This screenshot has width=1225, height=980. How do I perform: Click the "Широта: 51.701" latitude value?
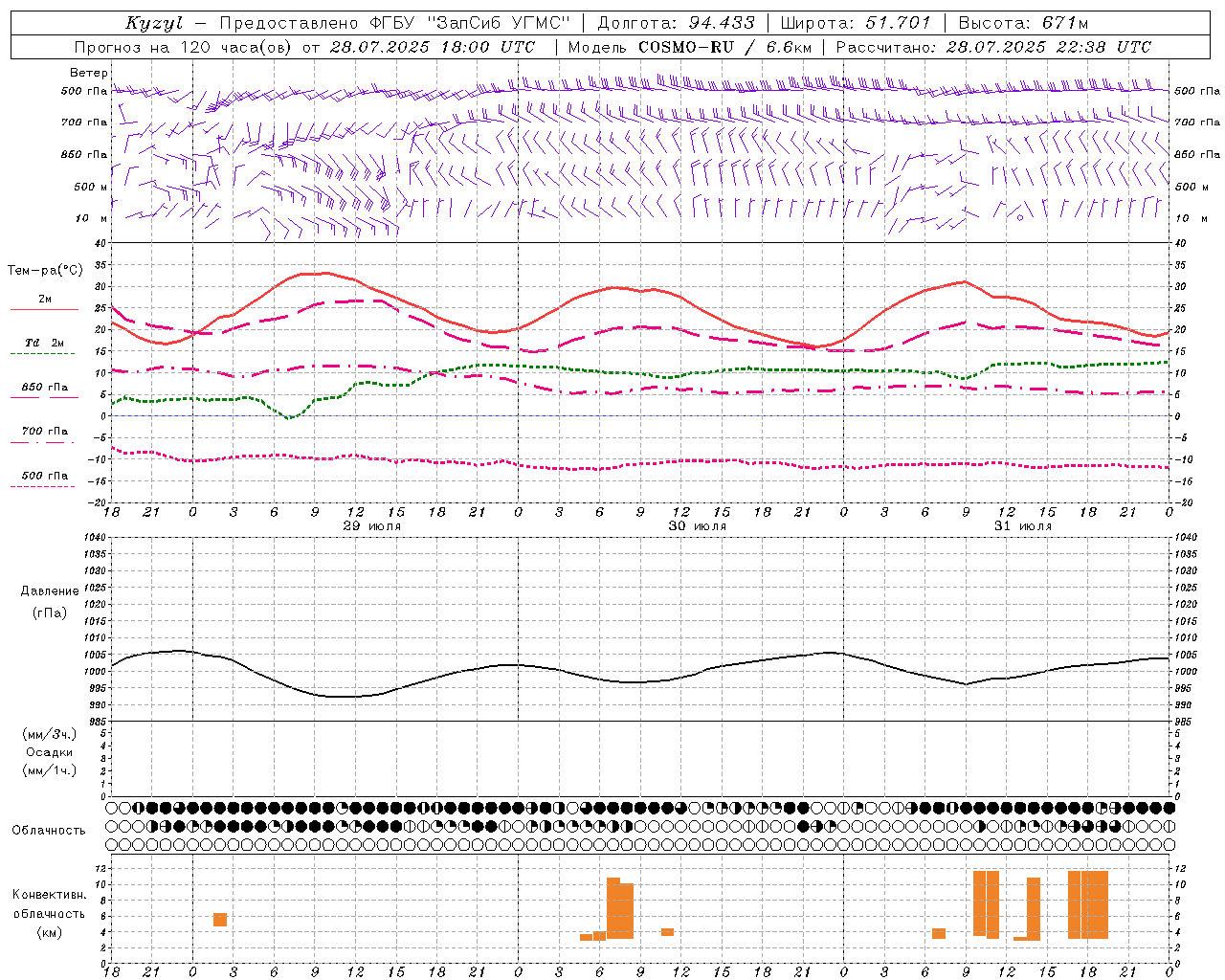point(856,23)
